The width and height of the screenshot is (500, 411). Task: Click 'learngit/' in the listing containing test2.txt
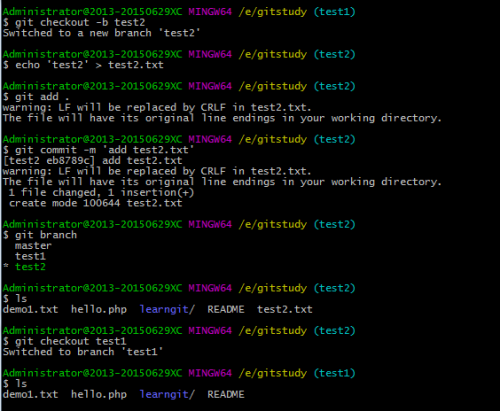tap(167, 309)
